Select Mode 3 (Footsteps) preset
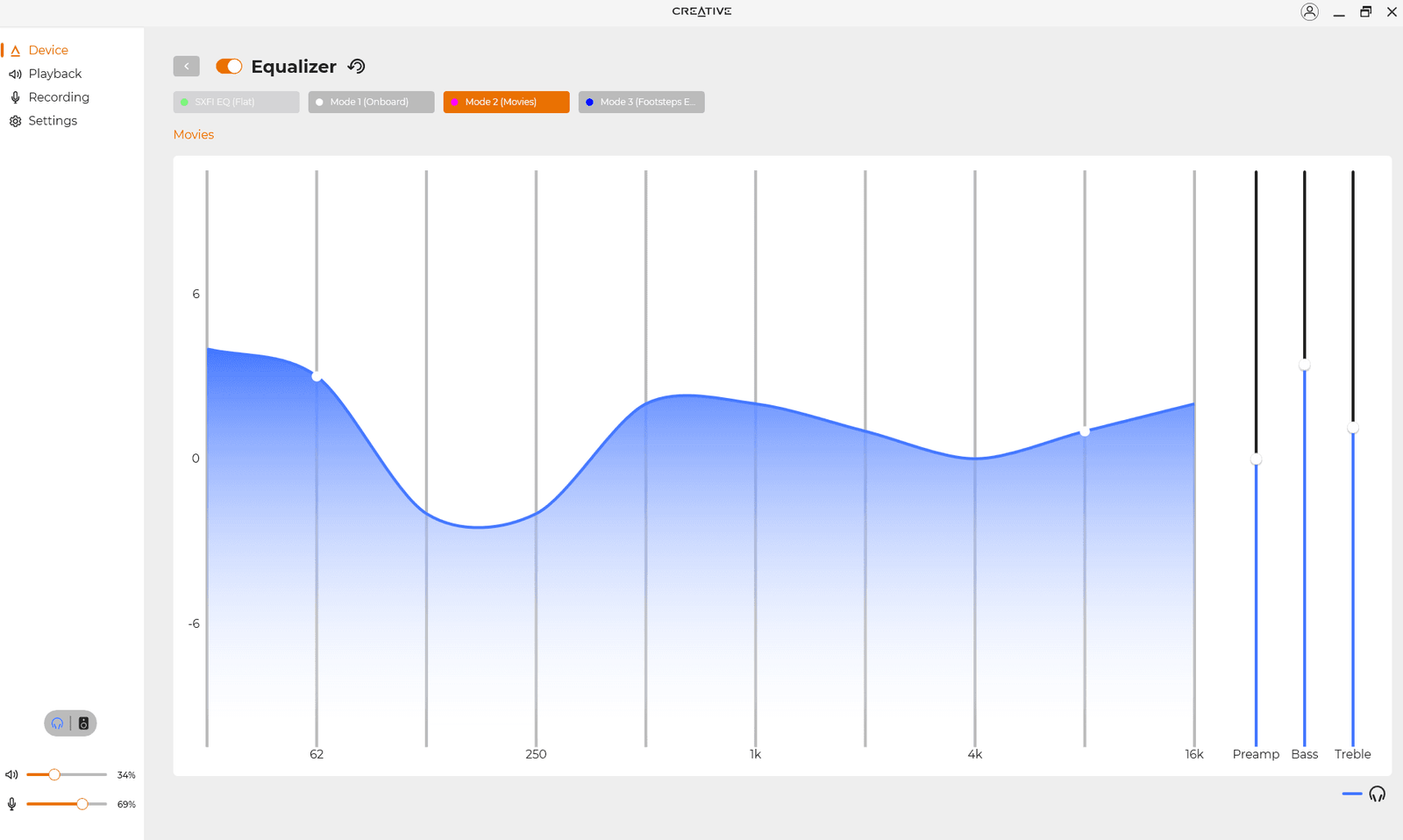Viewport: 1403px width, 840px height. 641,103
